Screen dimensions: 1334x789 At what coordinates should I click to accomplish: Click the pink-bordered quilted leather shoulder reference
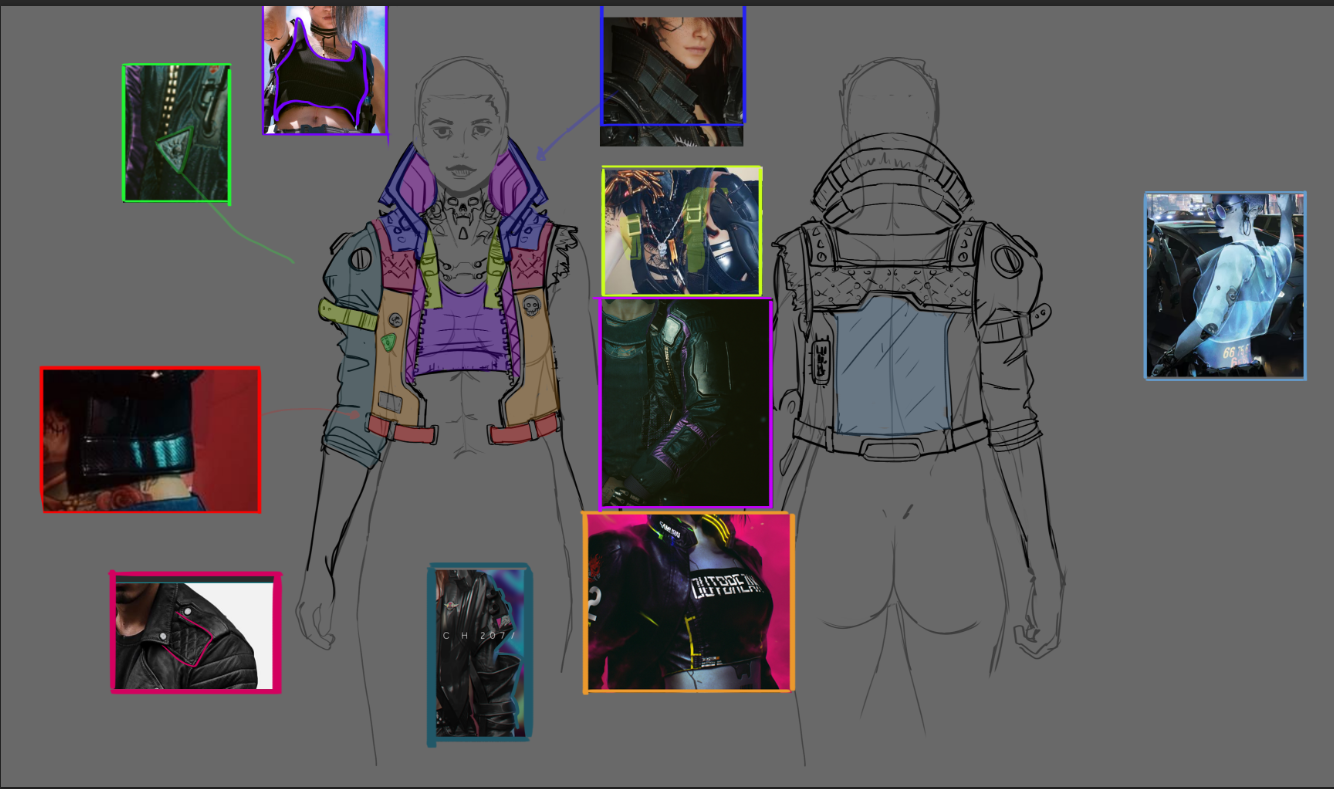click(x=195, y=633)
